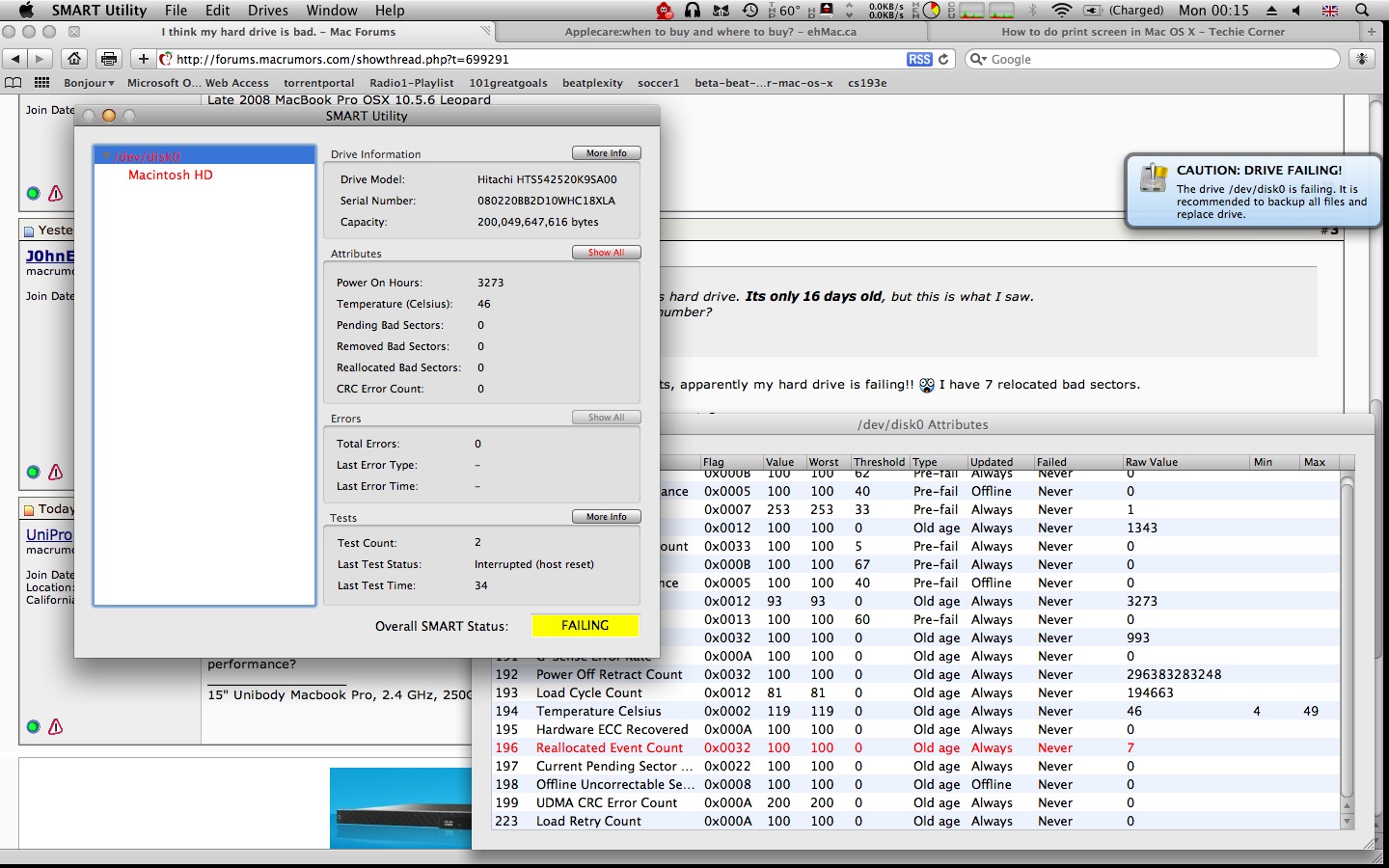Open the SMART Utility application menu

pyautogui.click(x=98, y=10)
